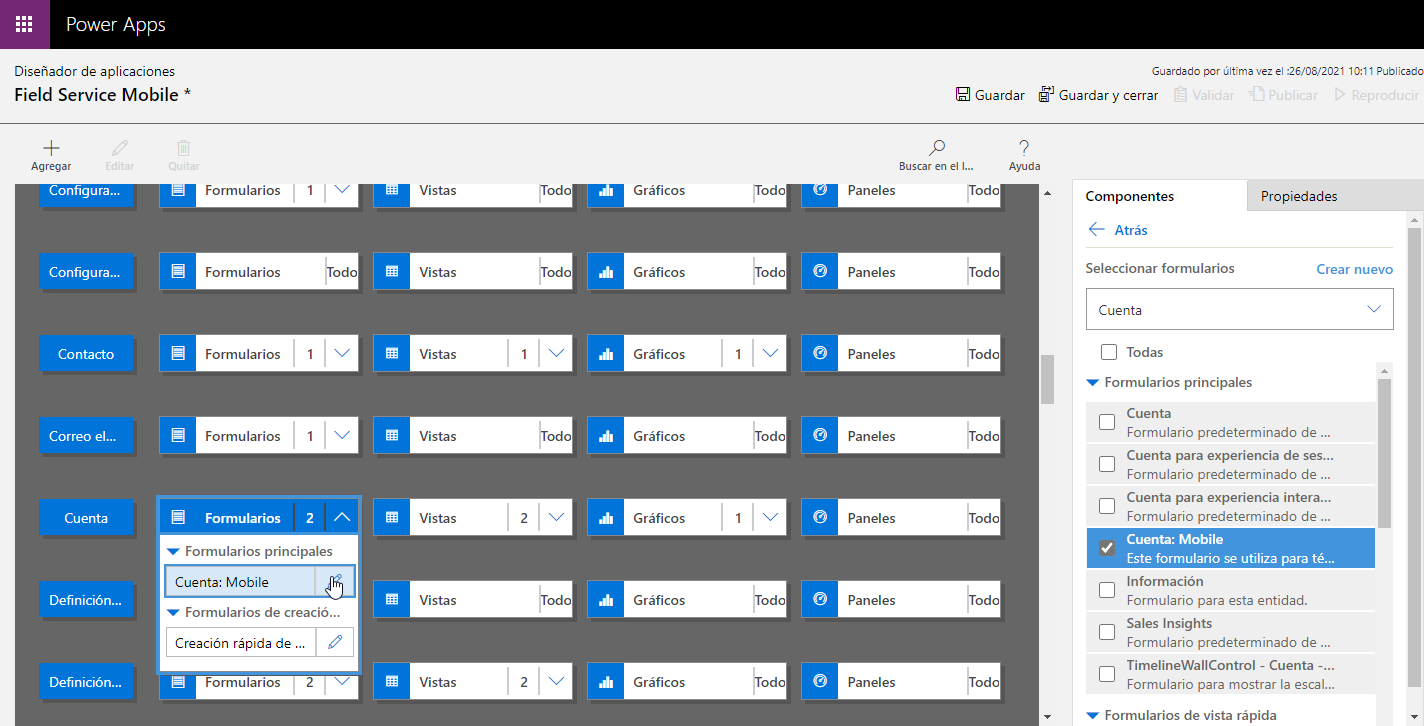
Task: Click the Crear nuevo link
Action: 1354,269
